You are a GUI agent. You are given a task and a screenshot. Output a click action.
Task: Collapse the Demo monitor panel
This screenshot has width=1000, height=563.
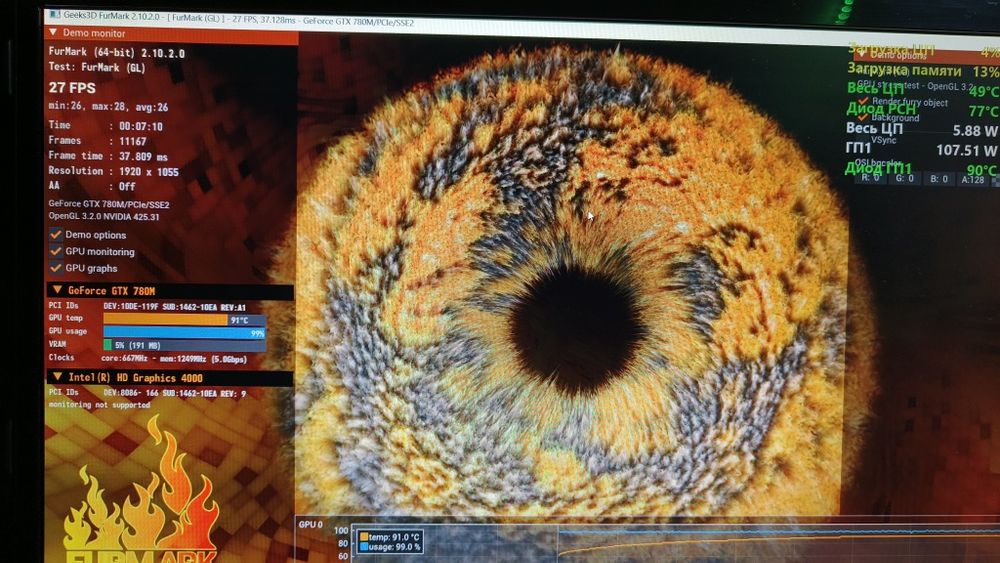(x=53, y=32)
